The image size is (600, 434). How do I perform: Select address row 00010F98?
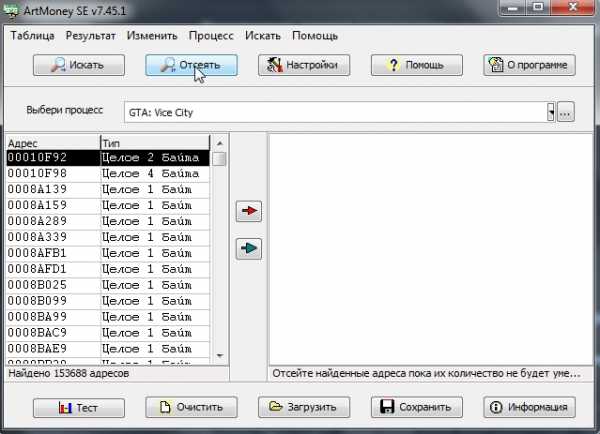click(x=108, y=174)
